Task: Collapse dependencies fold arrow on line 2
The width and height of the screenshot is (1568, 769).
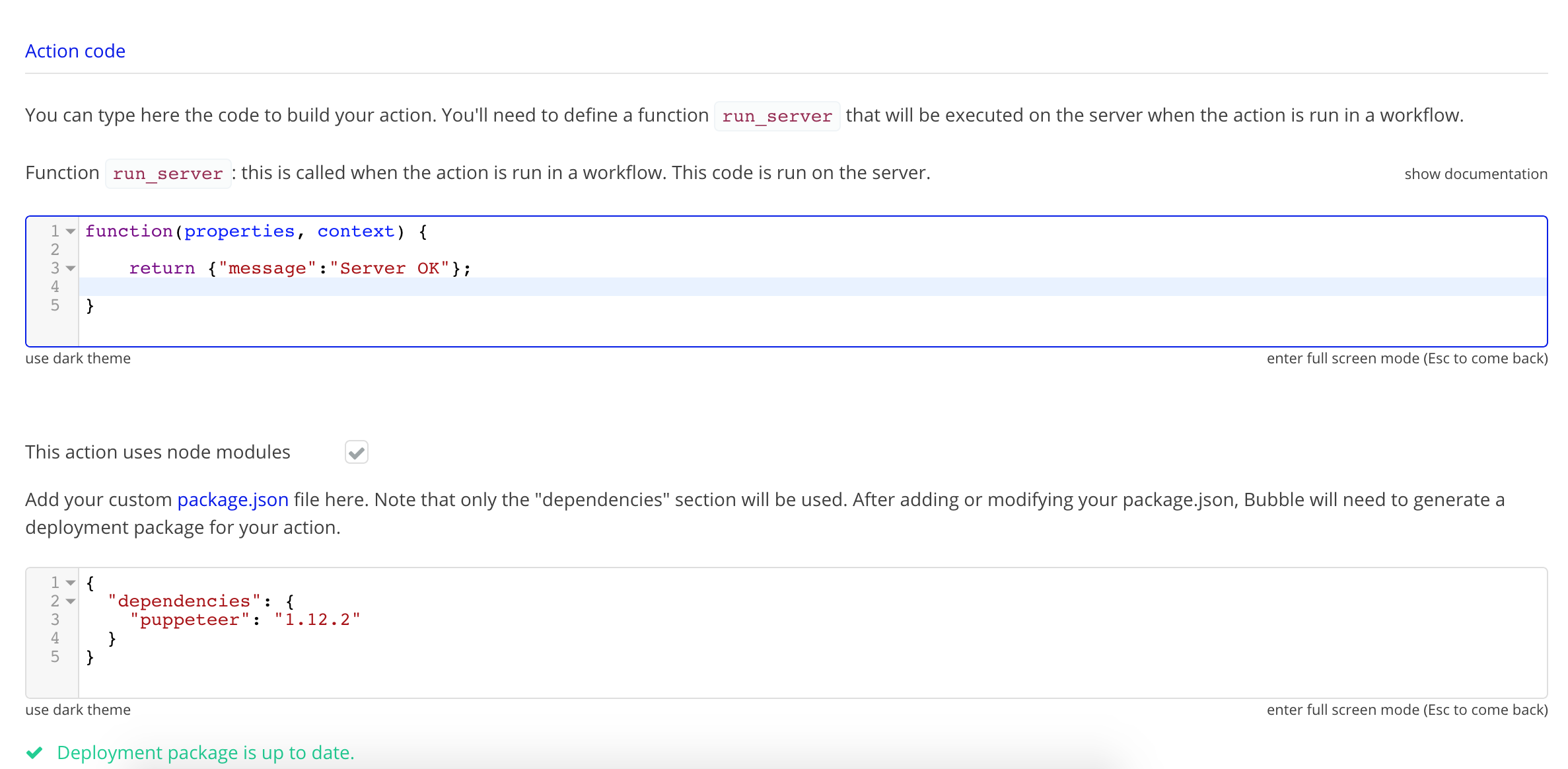Action: pyautogui.click(x=71, y=602)
